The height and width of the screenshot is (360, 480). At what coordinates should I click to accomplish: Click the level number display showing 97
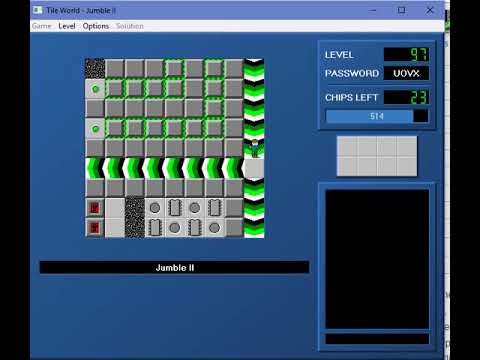pyautogui.click(x=406, y=54)
